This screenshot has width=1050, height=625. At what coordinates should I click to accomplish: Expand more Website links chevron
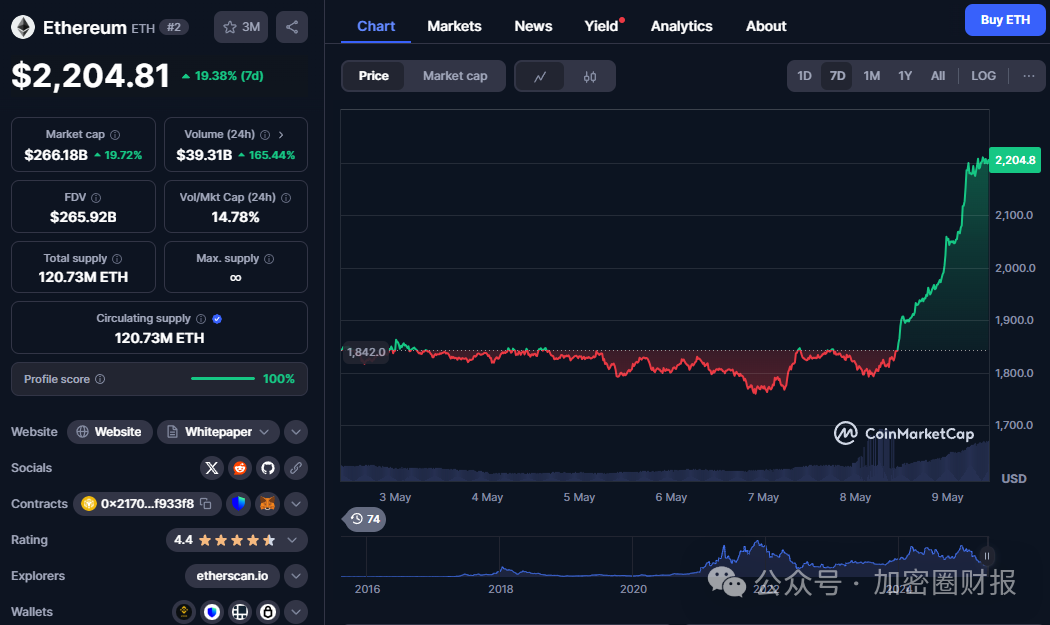(x=296, y=432)
